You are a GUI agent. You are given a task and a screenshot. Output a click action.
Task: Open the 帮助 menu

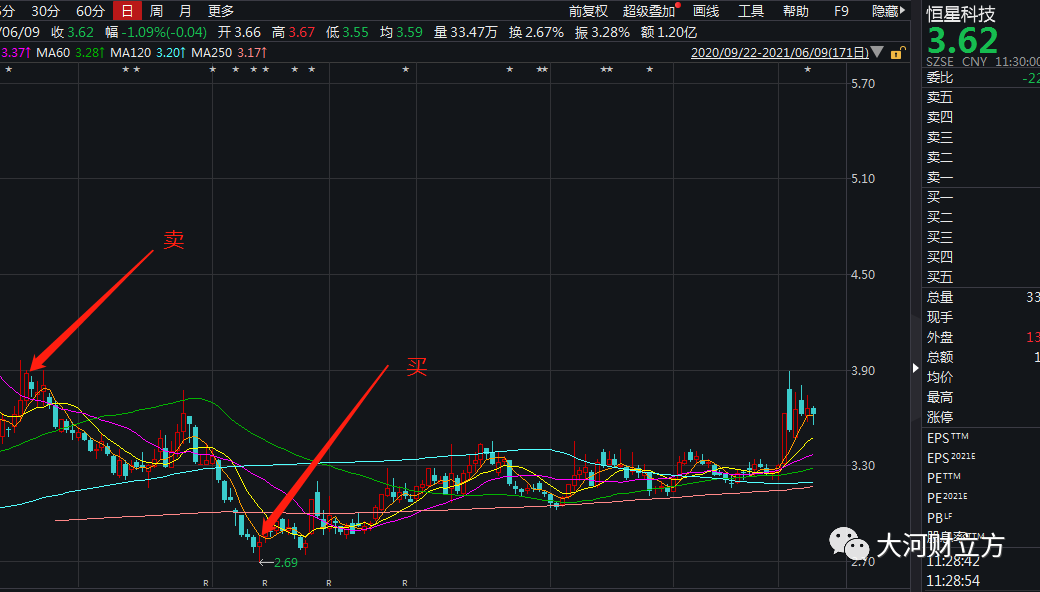tap(796, 11)
